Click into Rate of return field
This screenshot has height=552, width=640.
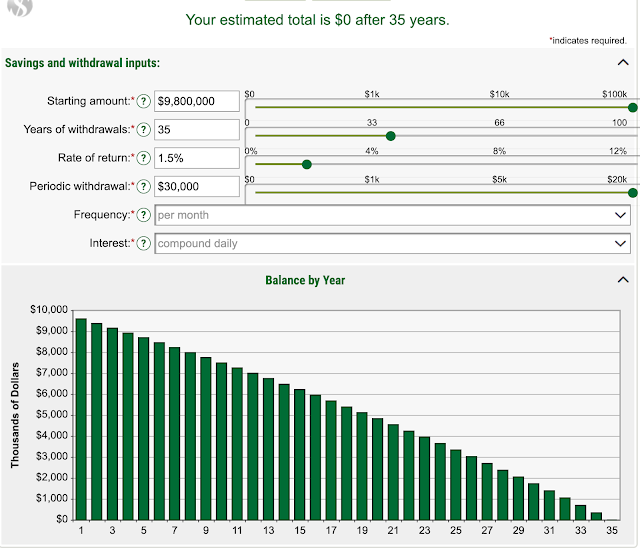click(x=197, y=158)
